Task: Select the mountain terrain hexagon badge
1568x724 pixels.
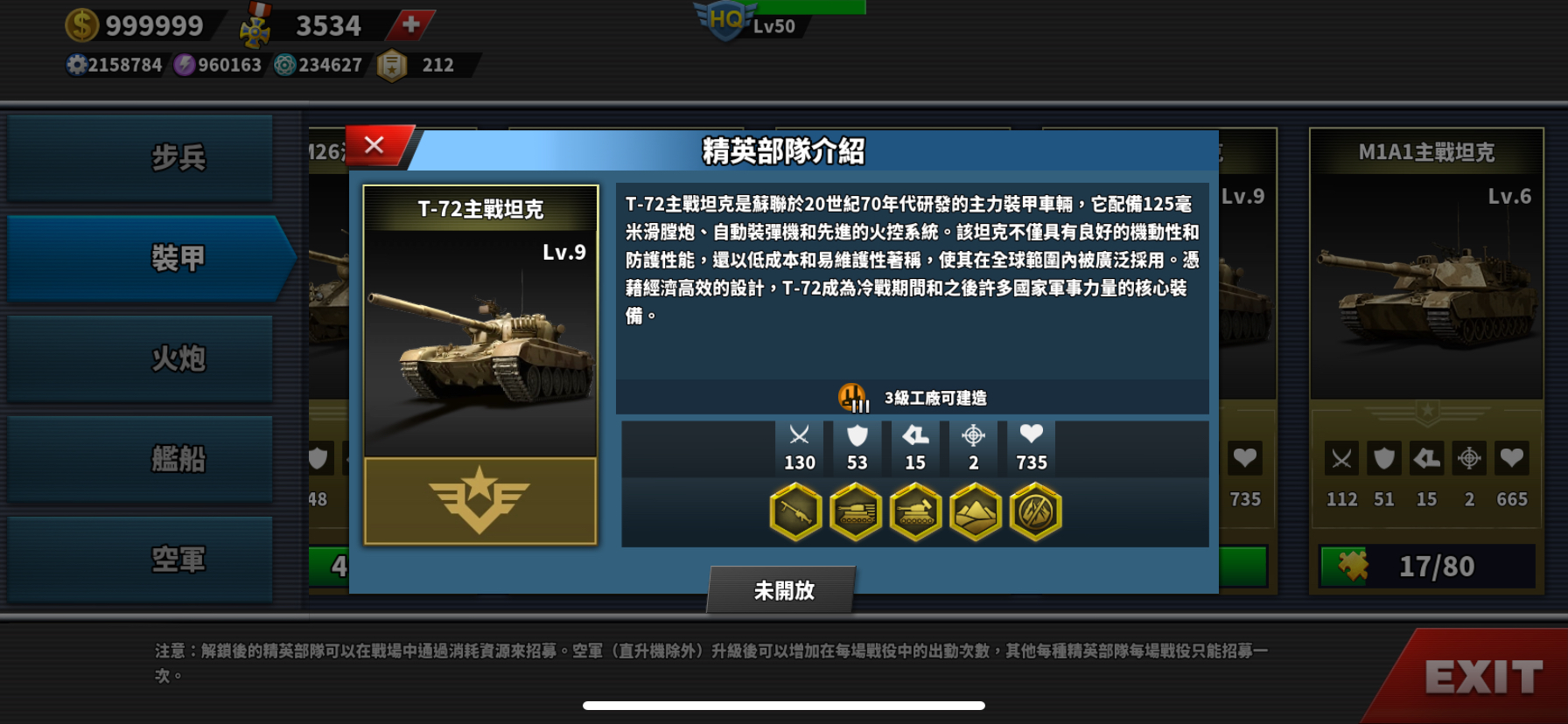Action: pyautogui.click(x=975, y=512)
